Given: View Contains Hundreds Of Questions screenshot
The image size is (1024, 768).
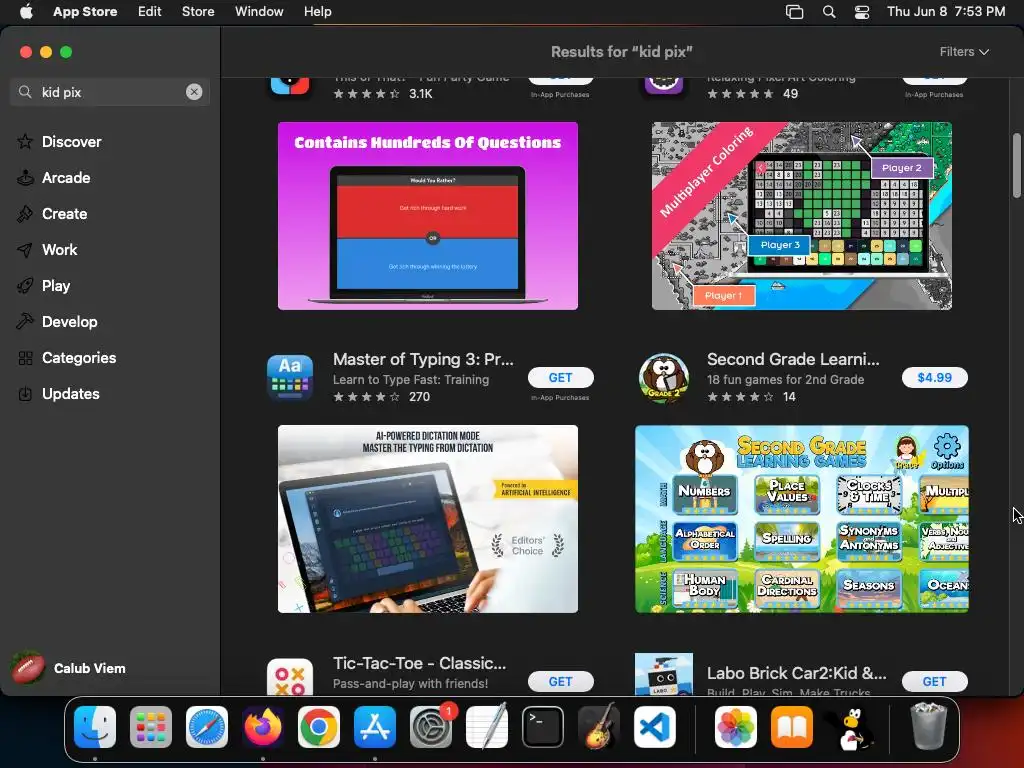Looking at the screenshot, I should click(x=428, y=216).
